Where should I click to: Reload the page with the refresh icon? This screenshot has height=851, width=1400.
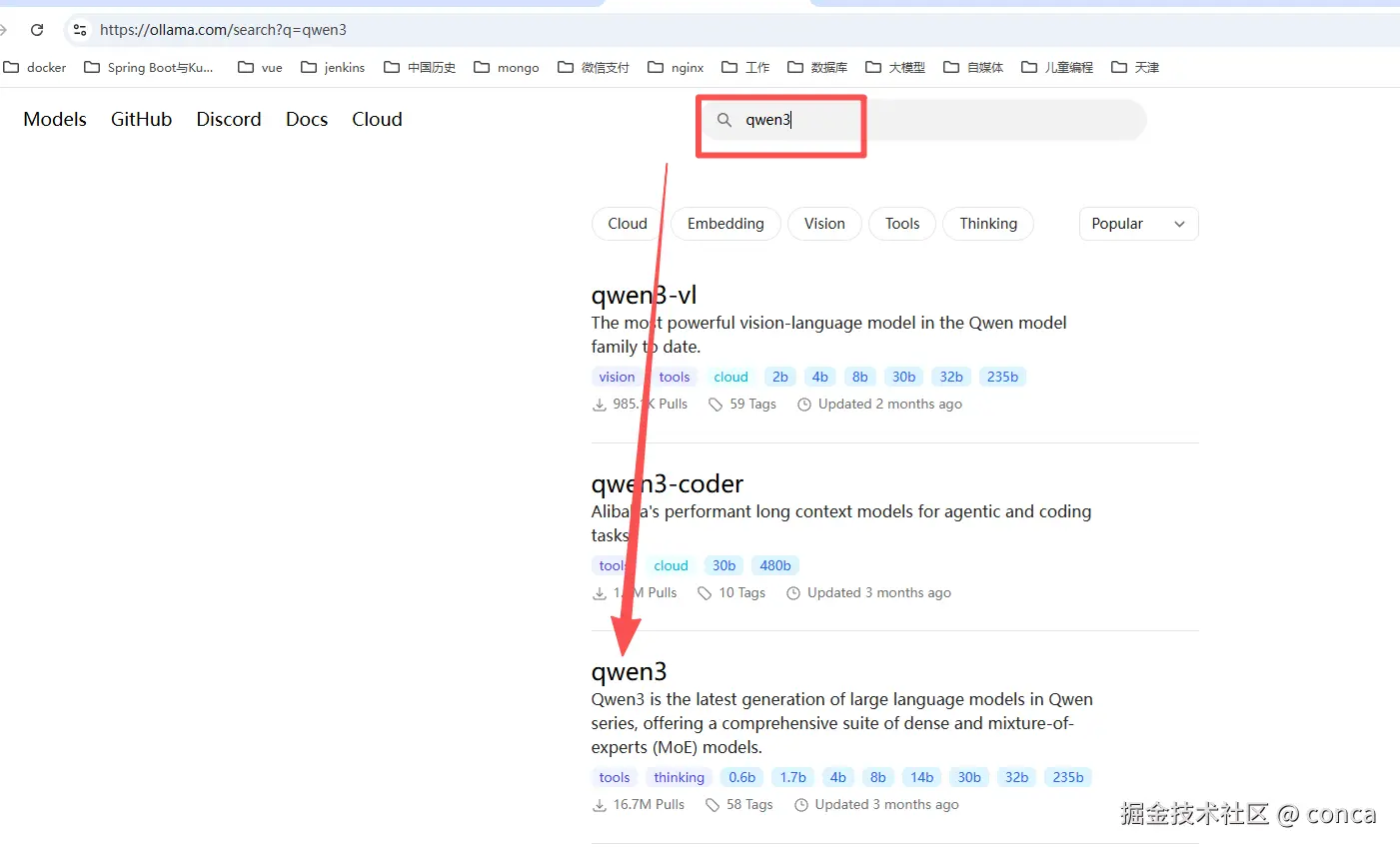[x=37, y=30]
